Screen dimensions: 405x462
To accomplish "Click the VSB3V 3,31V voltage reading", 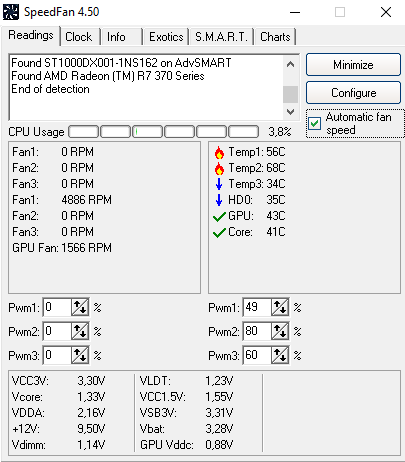I will [x=186, y=413].
